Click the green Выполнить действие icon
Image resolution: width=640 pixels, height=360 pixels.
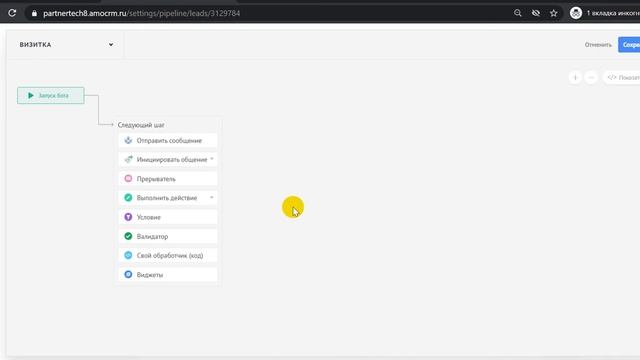[128, 198]
